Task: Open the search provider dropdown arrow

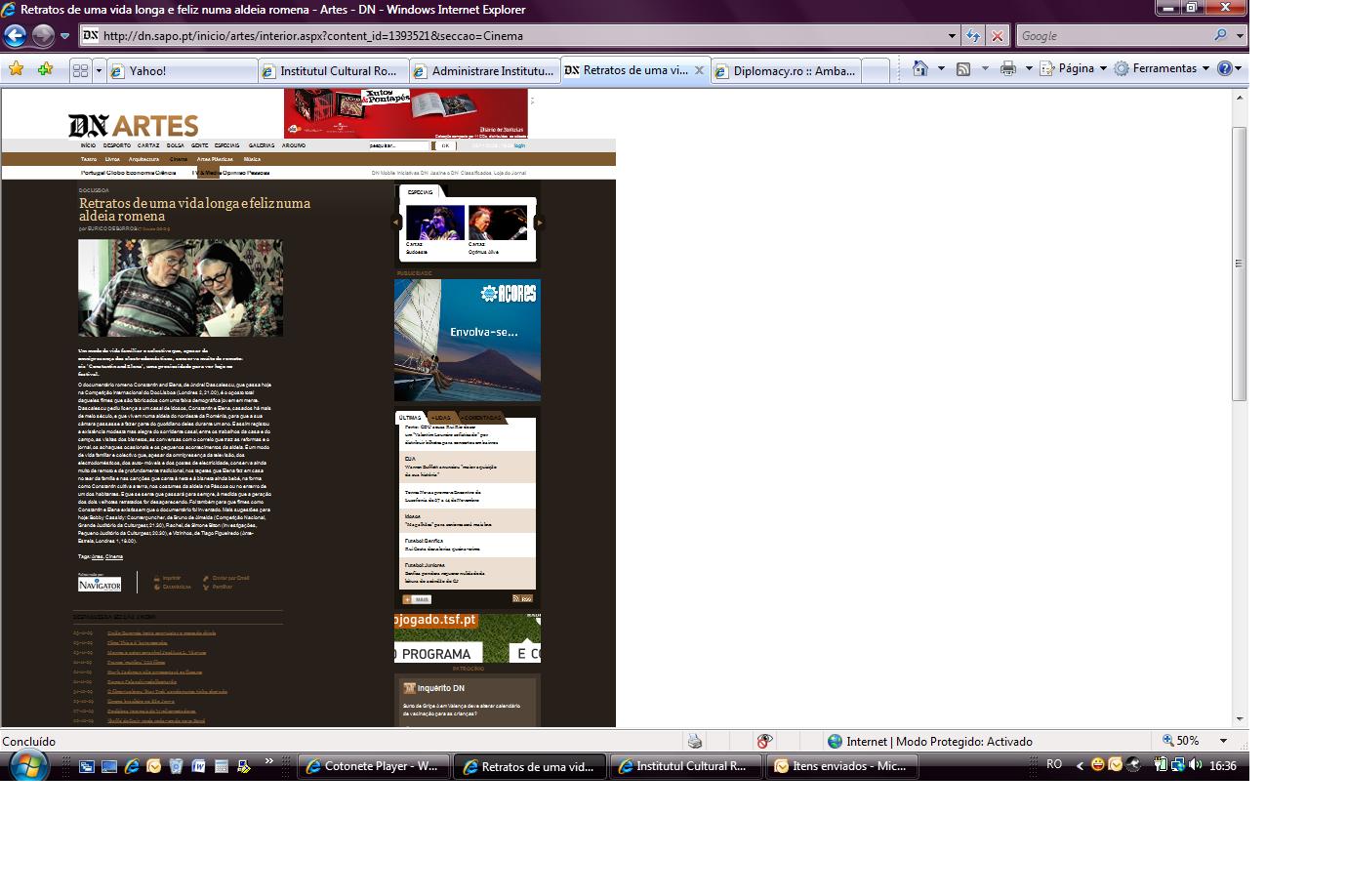Action: (1240, 36)
